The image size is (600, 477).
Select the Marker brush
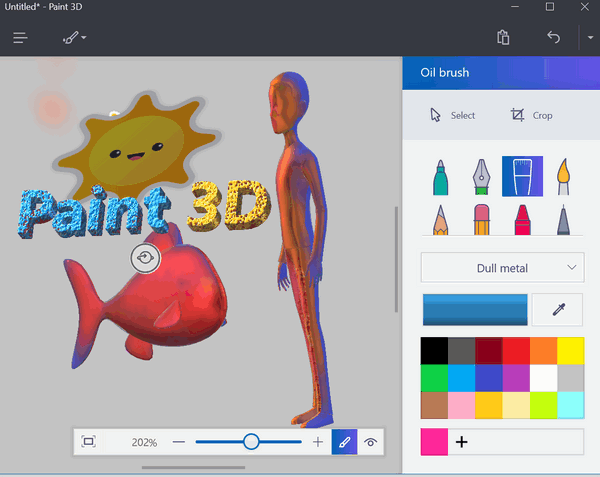click(x=440, y=177)
